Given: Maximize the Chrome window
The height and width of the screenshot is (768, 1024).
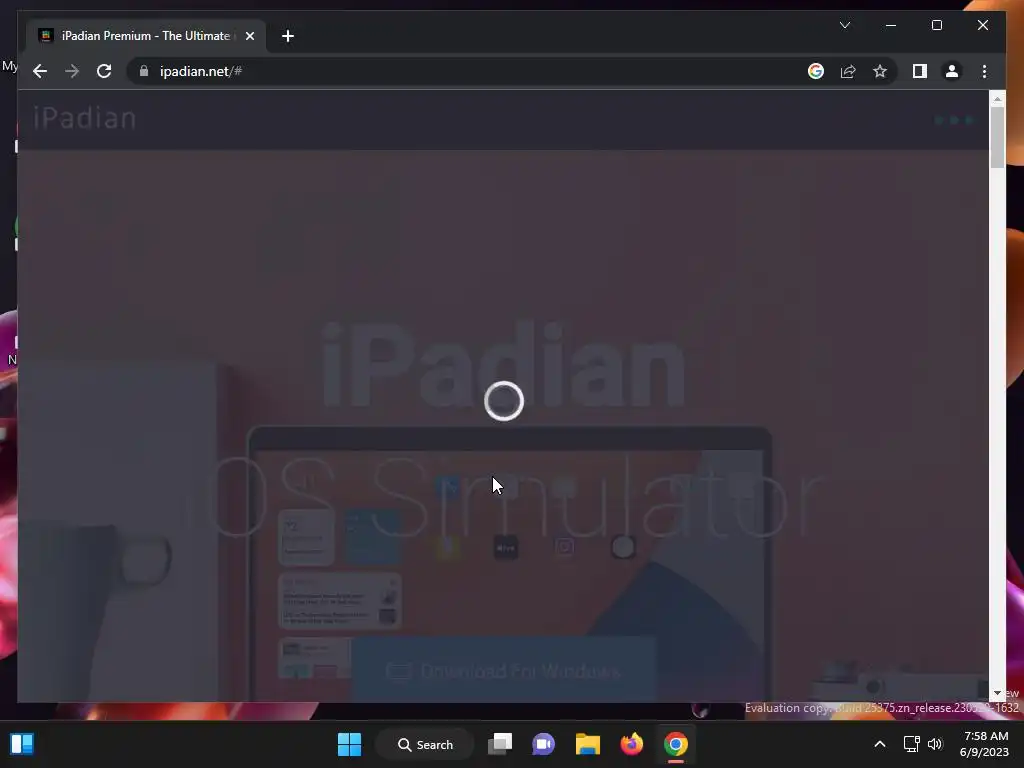Looking at the screenshot, I should [x=936, y=25].
